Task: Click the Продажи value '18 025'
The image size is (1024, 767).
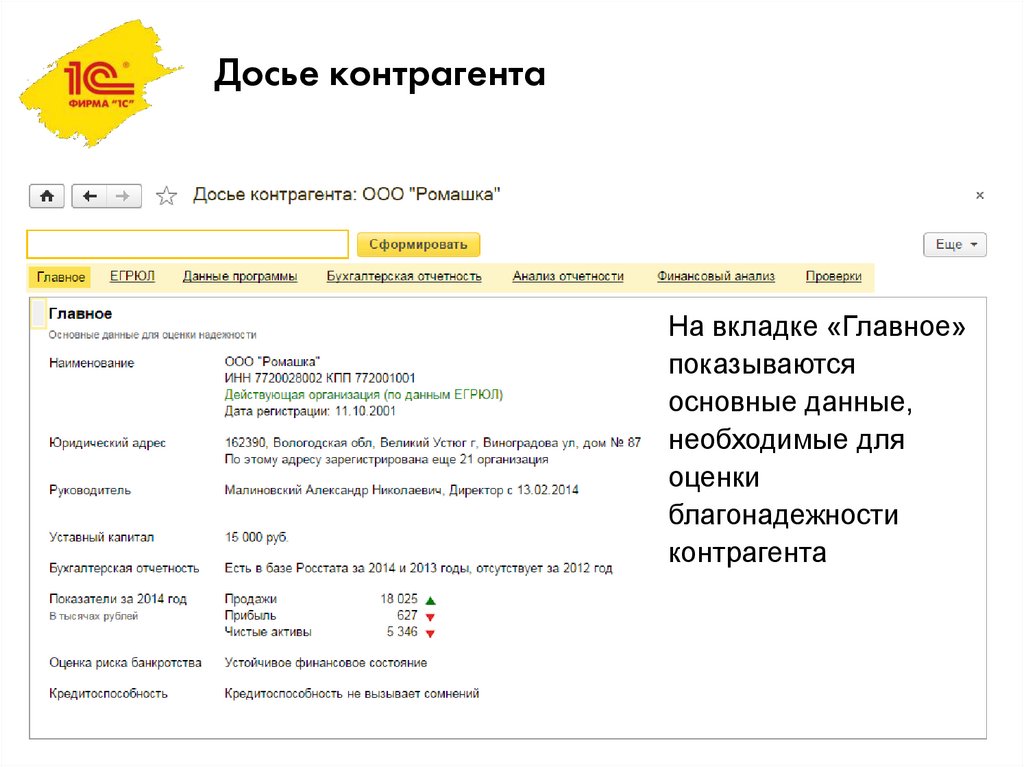Action: click(399, 598)
